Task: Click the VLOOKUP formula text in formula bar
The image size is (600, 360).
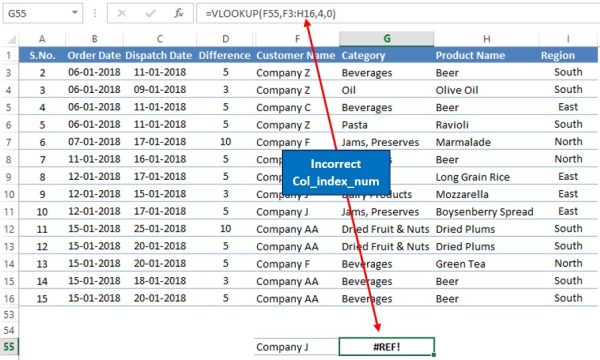Action: (271, 14)
